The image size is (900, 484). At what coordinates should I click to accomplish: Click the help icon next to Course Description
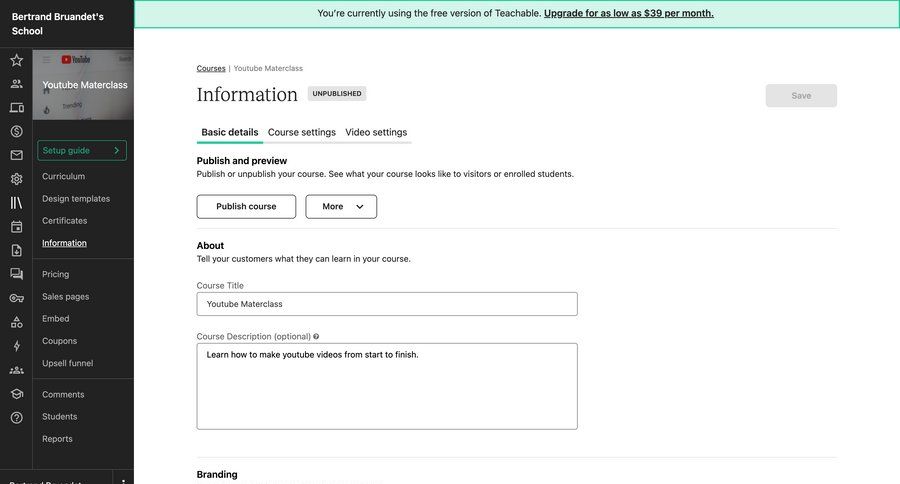(x=316, y=336)
